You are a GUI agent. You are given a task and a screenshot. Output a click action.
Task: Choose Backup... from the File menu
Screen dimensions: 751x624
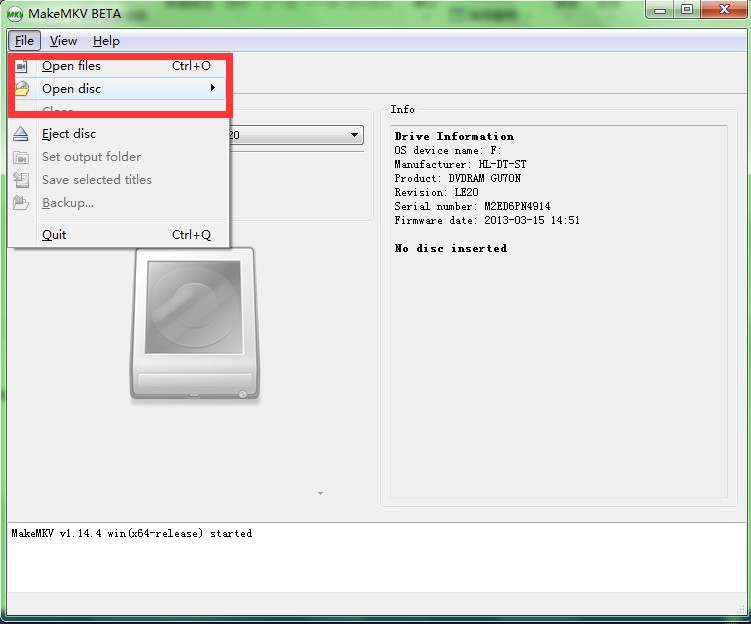120,203
